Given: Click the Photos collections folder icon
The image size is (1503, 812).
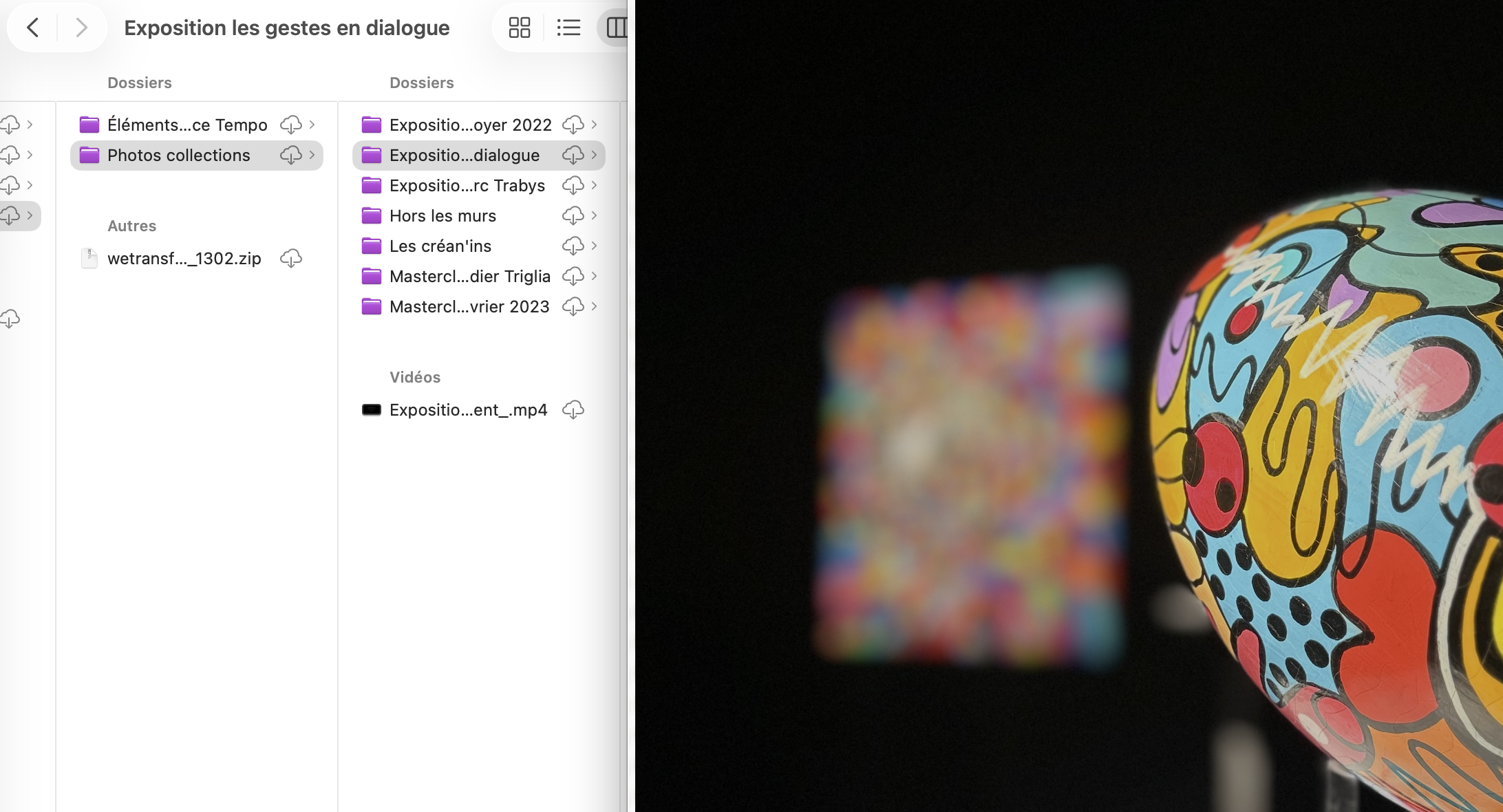Looking at the screenshot, I should tap(89, 155).
